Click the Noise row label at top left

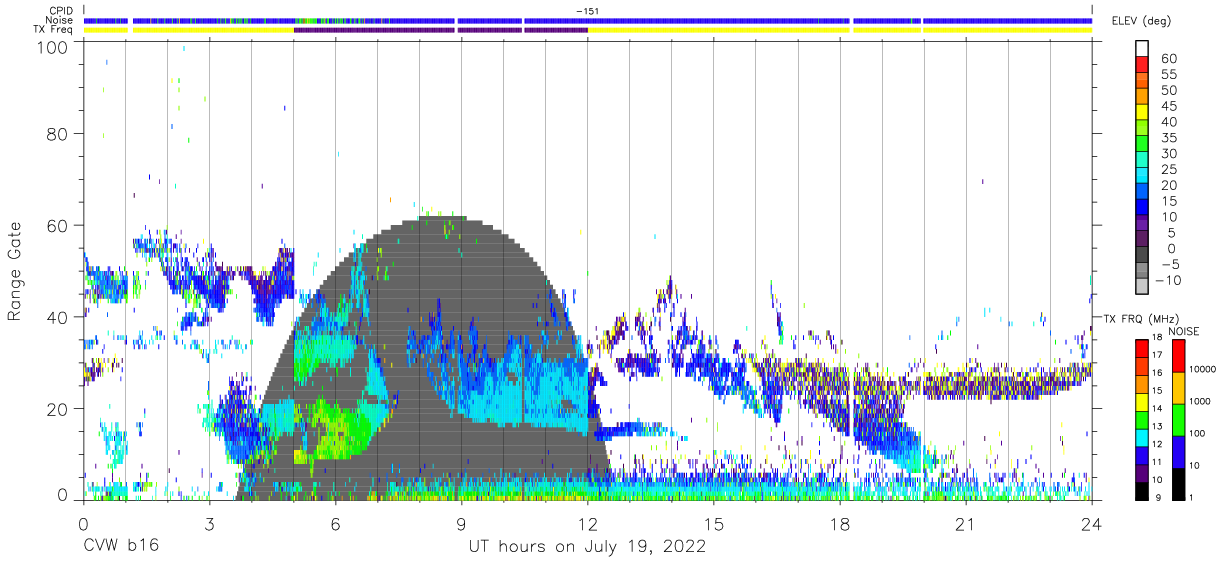click(61, 20)
